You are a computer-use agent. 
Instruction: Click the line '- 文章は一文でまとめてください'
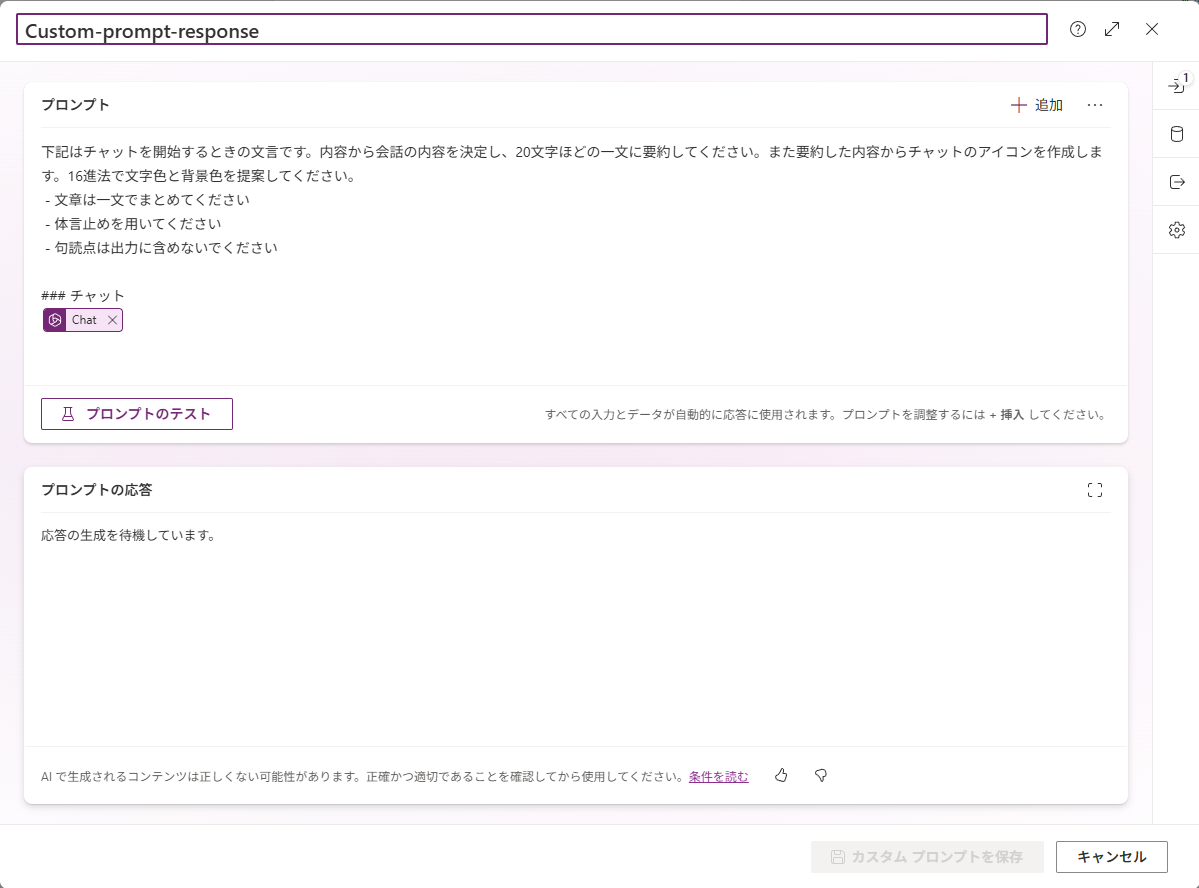point(147,200)
